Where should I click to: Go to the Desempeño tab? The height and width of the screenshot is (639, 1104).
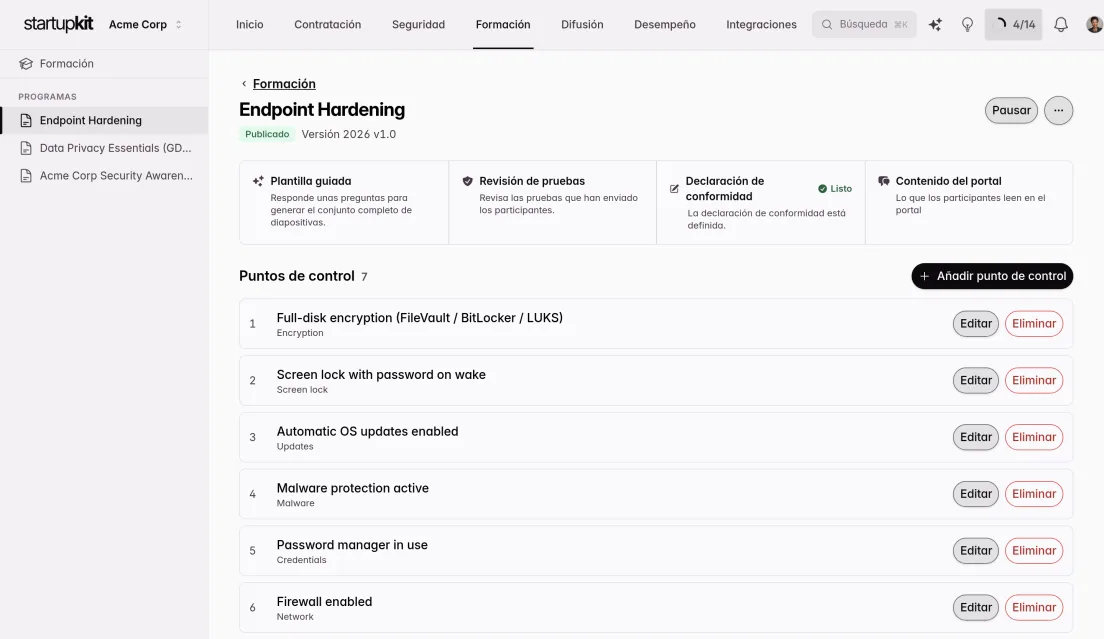point(665,24)
